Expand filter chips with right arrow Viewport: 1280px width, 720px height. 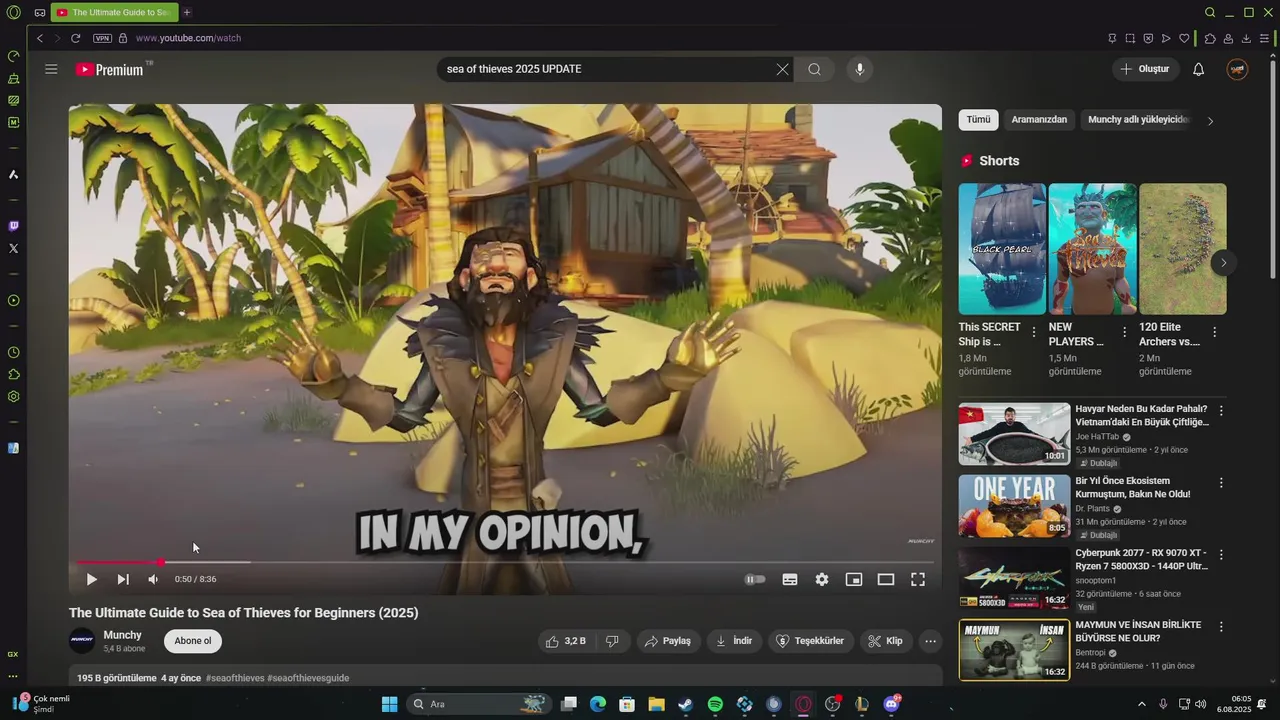click(x=1210, y=121)
